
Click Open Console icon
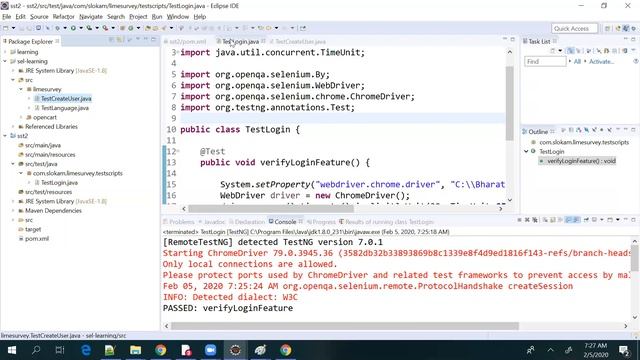(610, 220)
